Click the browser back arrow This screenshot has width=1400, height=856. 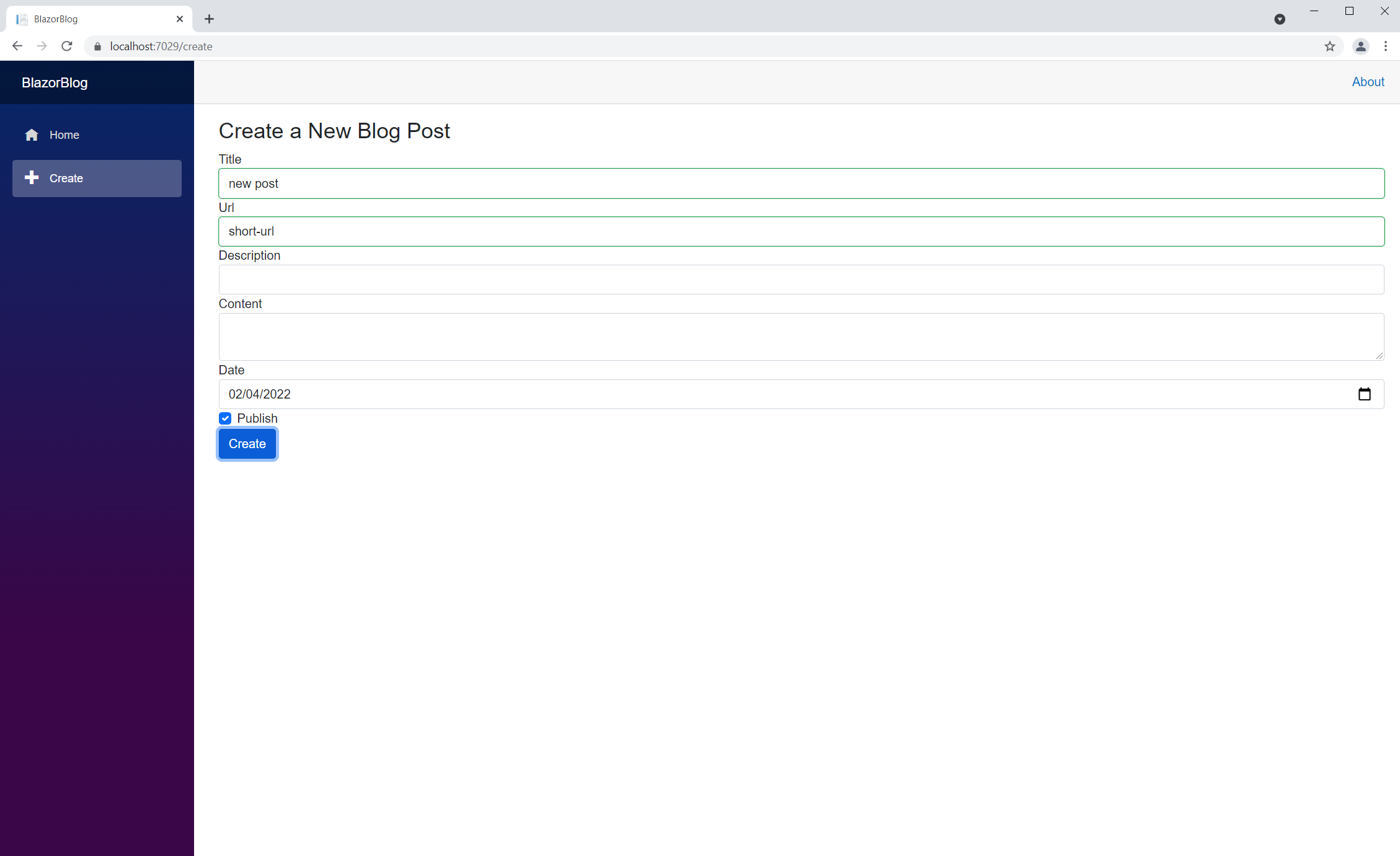coord(17,46)
